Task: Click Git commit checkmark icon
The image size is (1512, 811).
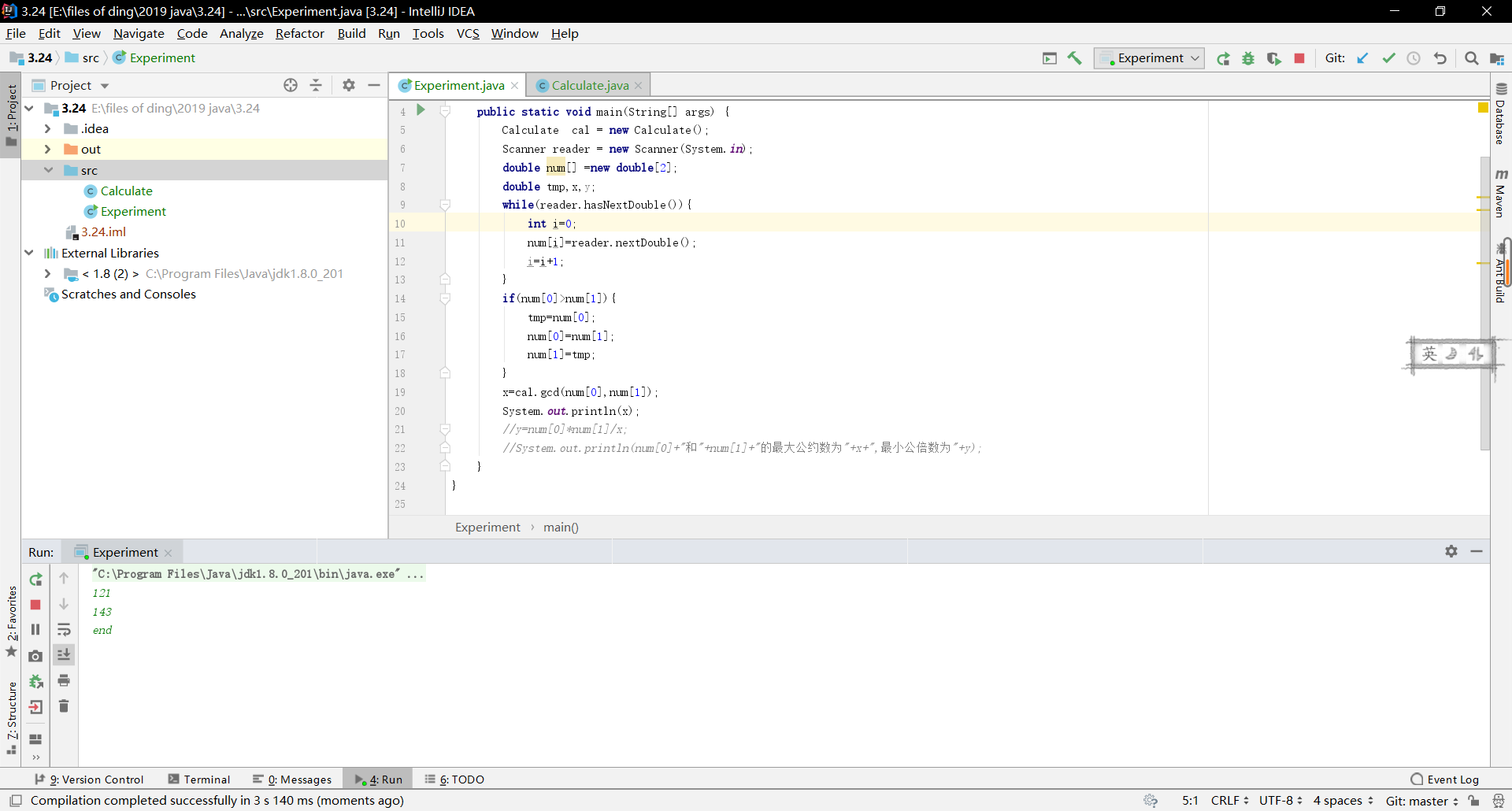Action: pos(1388,58)
